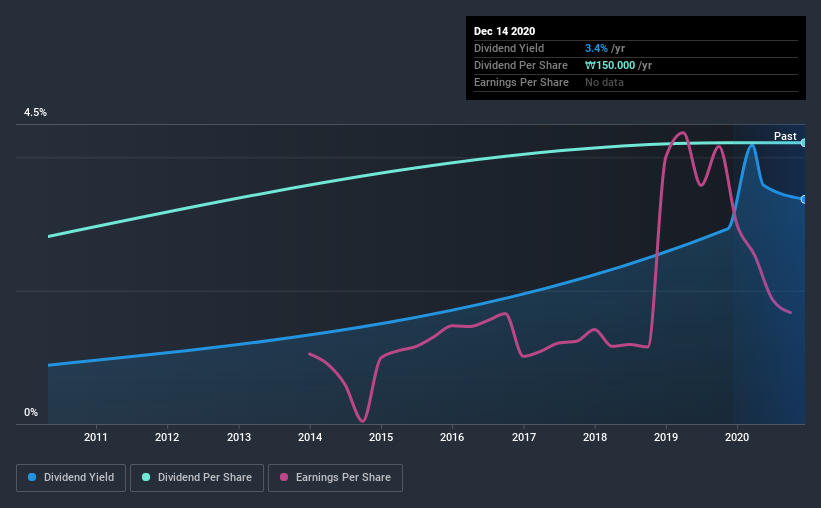Click the blue Dividend Yield legend dot
Viewport: 821px width, 508px height.
(x=32, y=477)
